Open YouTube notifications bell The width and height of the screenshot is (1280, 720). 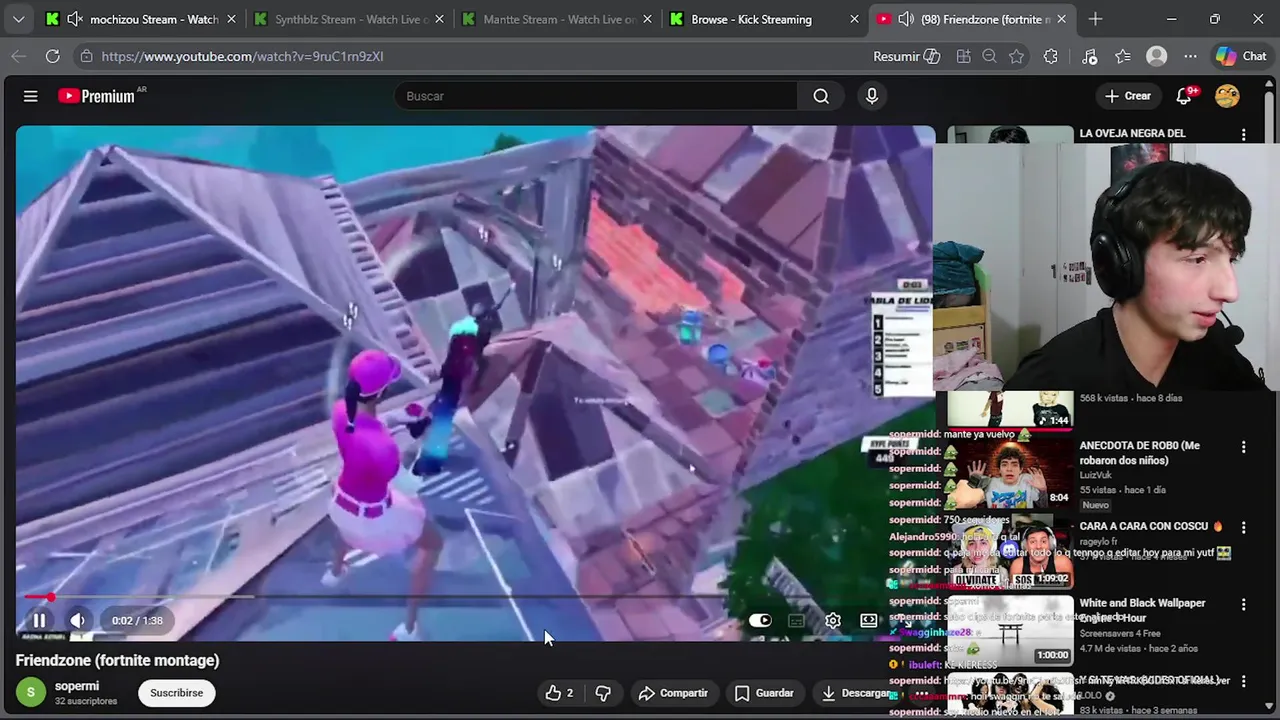point(1184,96)
